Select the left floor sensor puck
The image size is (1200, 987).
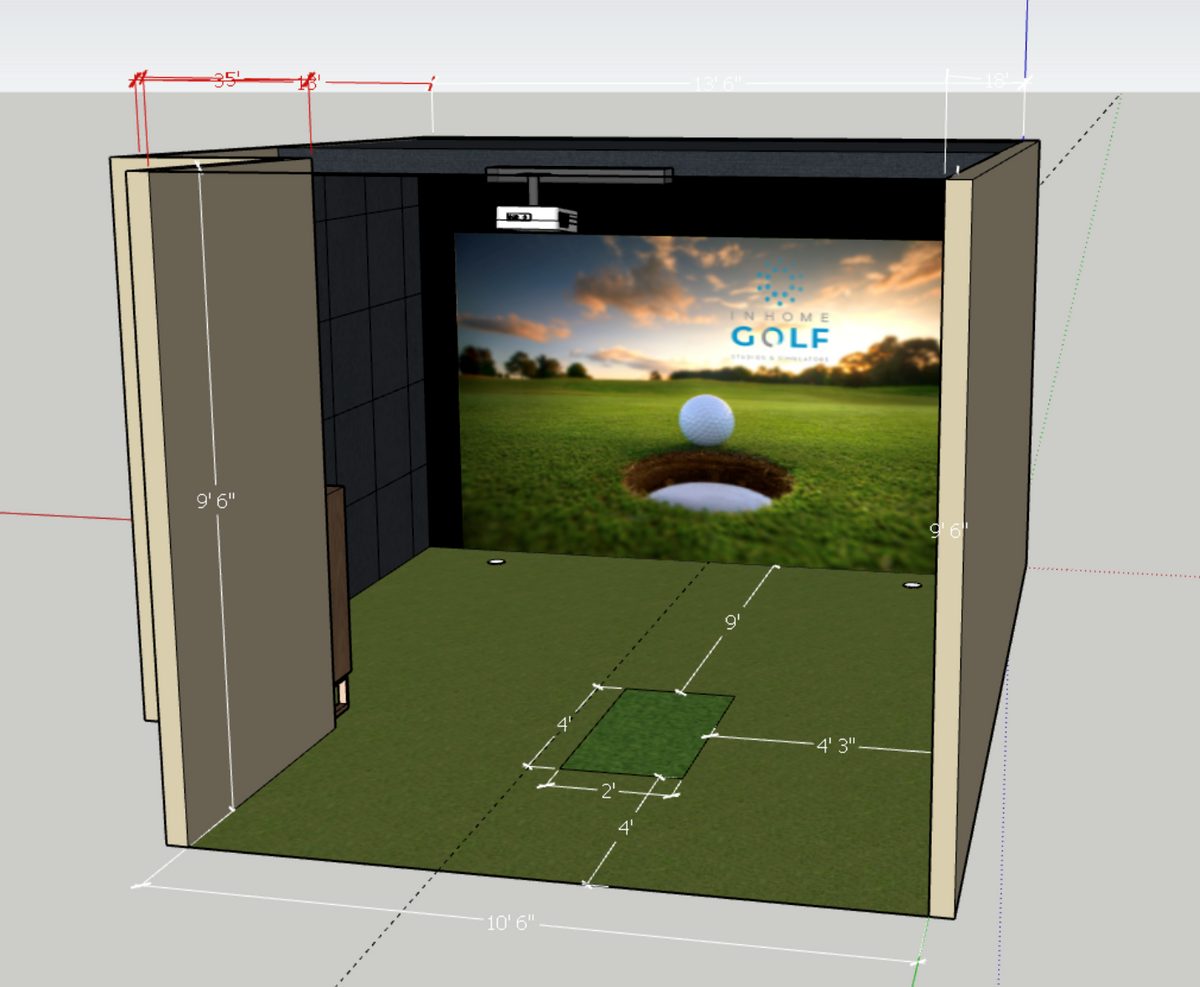pos(495,562)
